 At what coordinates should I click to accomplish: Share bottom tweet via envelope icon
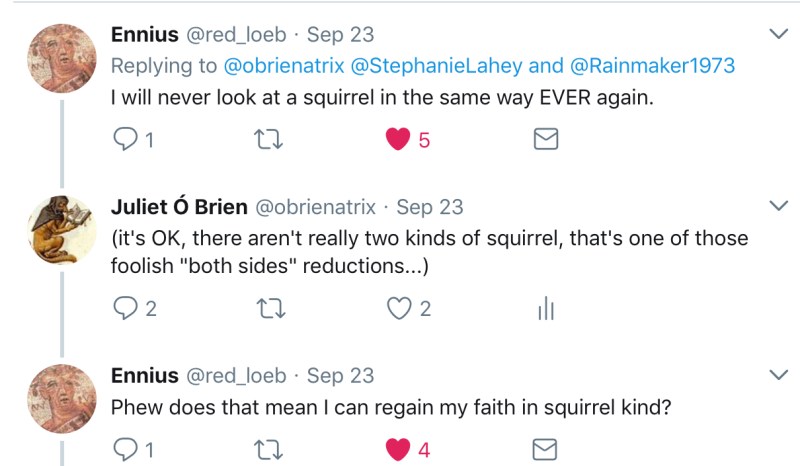point(545,449)
